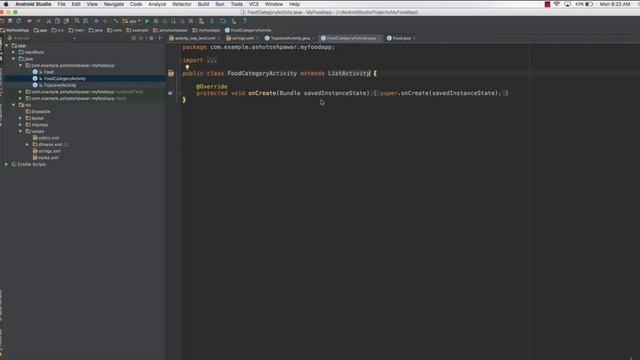
Task: Open strings.xml in project tree
Action: (47, 151)
